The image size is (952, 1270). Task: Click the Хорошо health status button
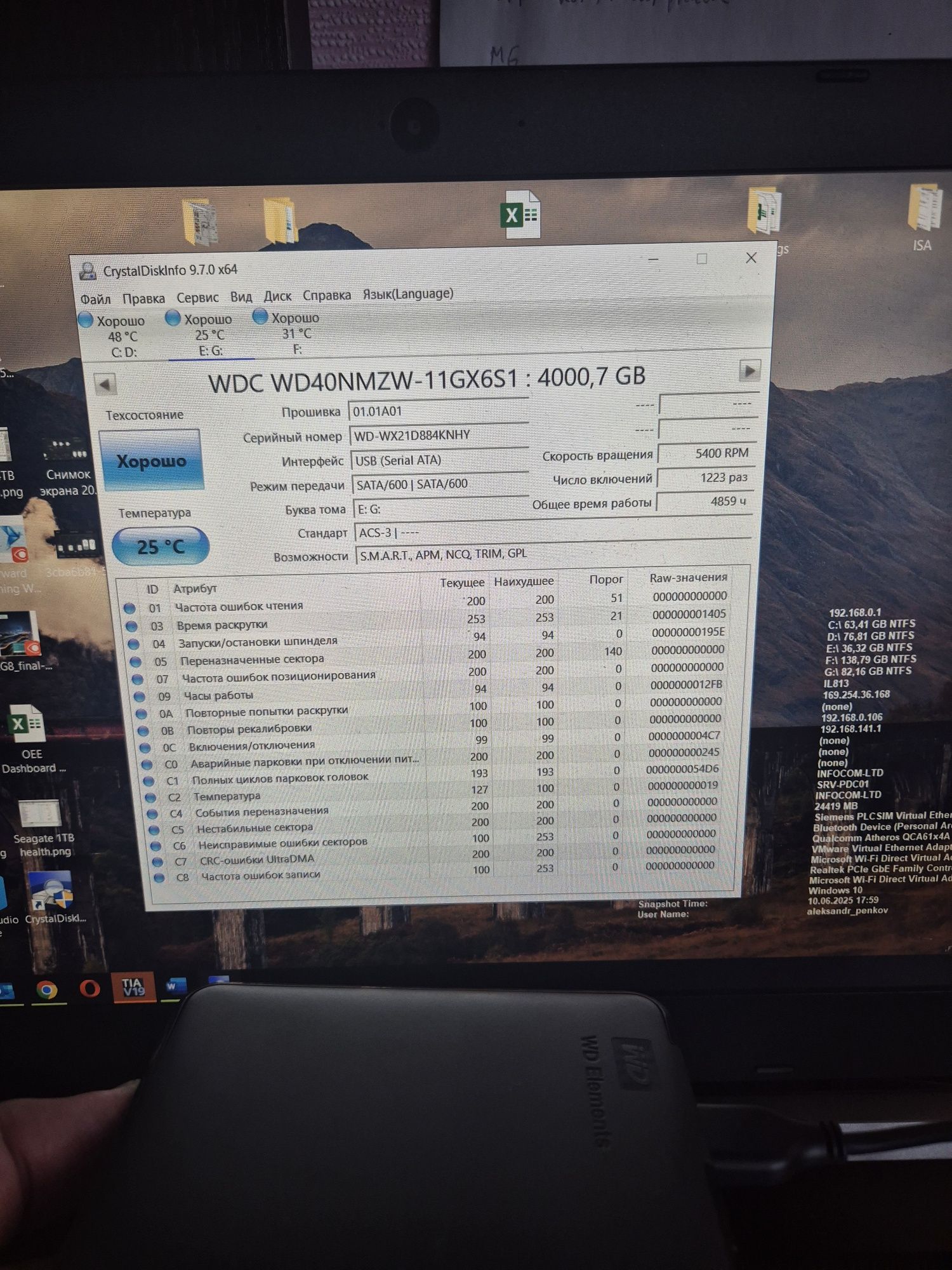(151, 460)
